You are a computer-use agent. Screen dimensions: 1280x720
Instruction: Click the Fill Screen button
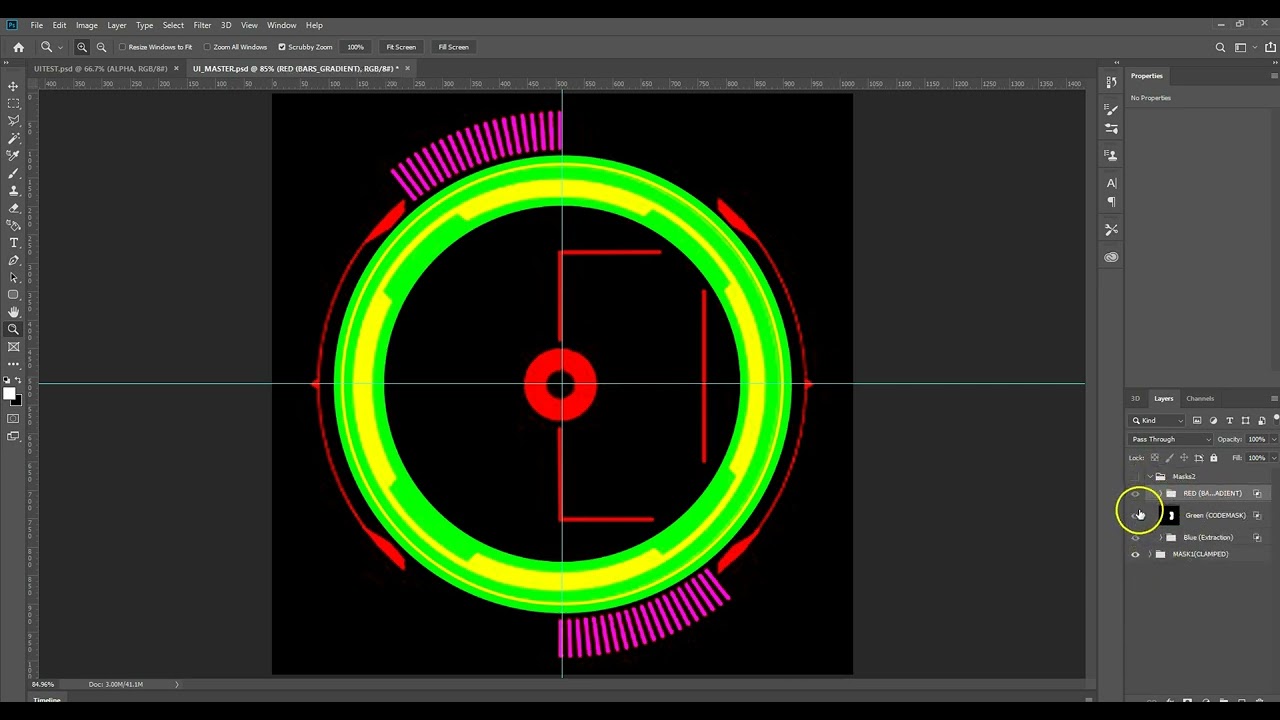coord(453,47)
